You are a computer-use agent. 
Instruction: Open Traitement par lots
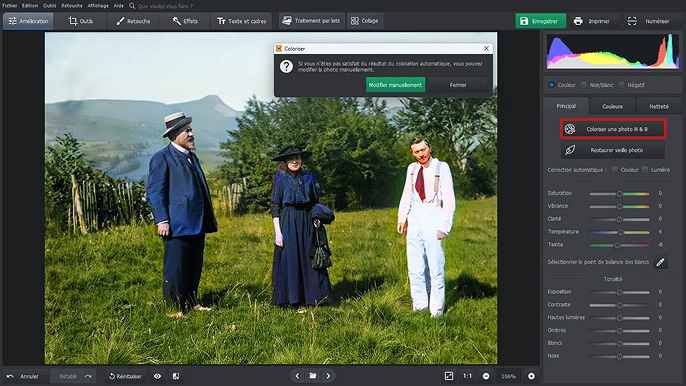[311, 21]
